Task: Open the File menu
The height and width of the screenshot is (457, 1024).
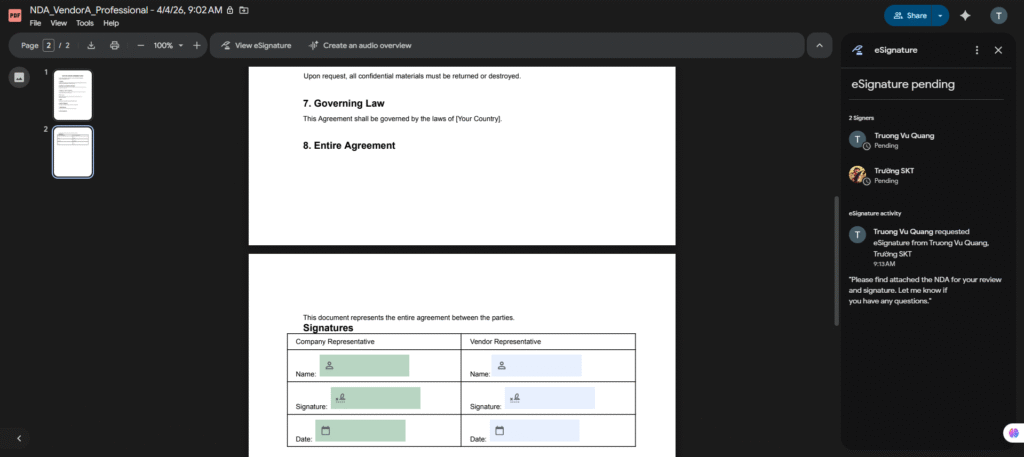Action: [35, 23]
